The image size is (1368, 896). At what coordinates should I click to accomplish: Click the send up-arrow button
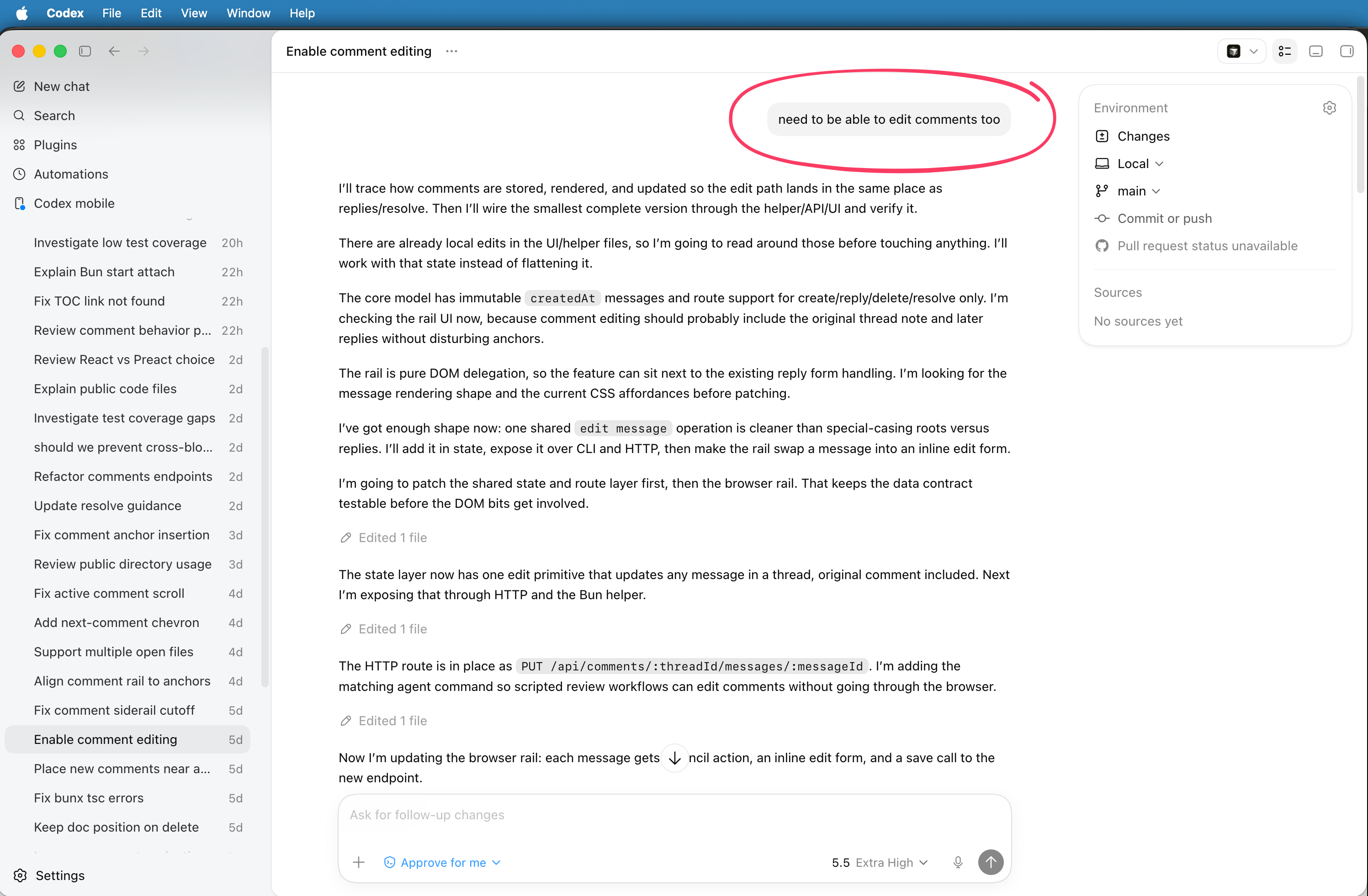click(991, 862)
